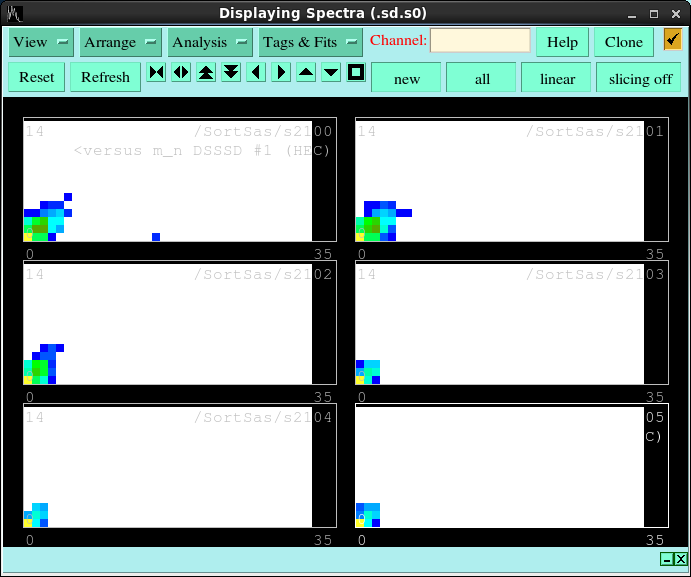Select the s2102 spectrum plot
691x577 pixels.
tap(180, 323)
